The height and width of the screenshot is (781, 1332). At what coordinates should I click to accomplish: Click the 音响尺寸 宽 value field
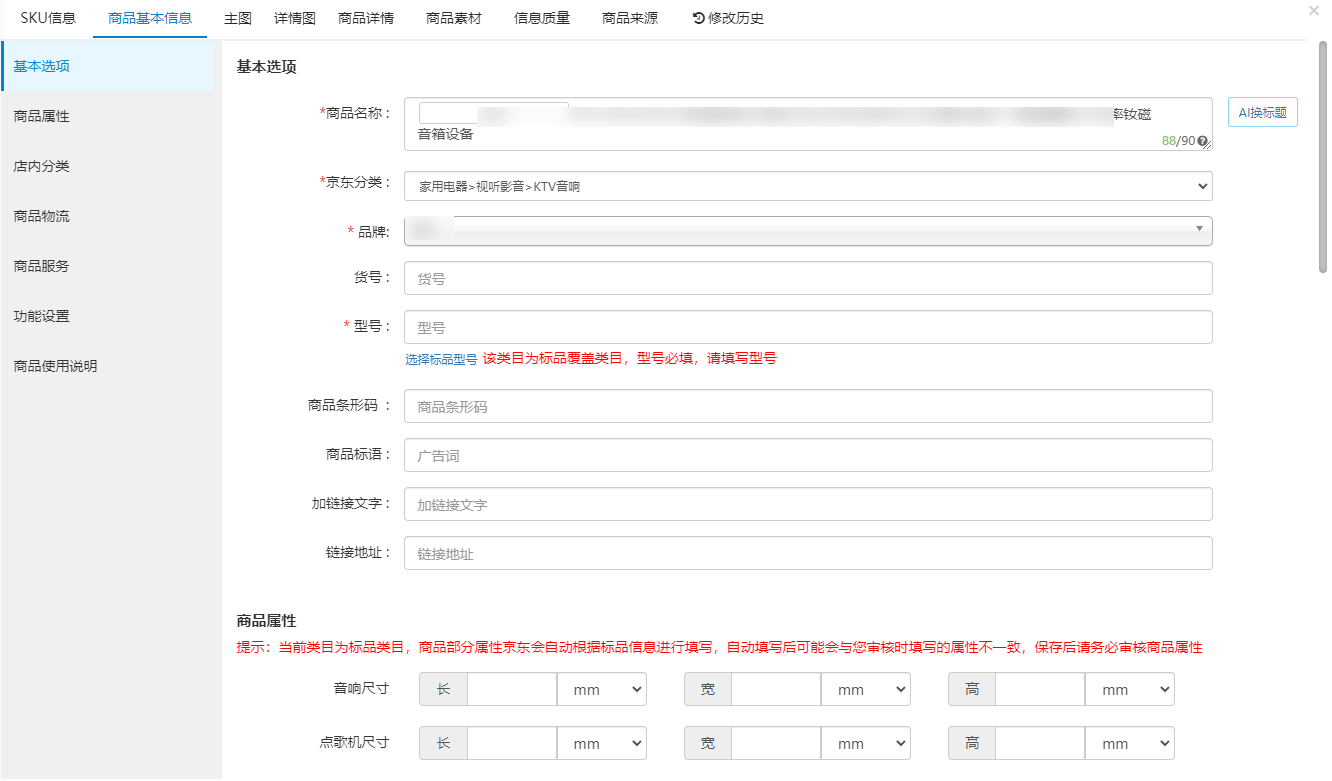coord(775,690)
